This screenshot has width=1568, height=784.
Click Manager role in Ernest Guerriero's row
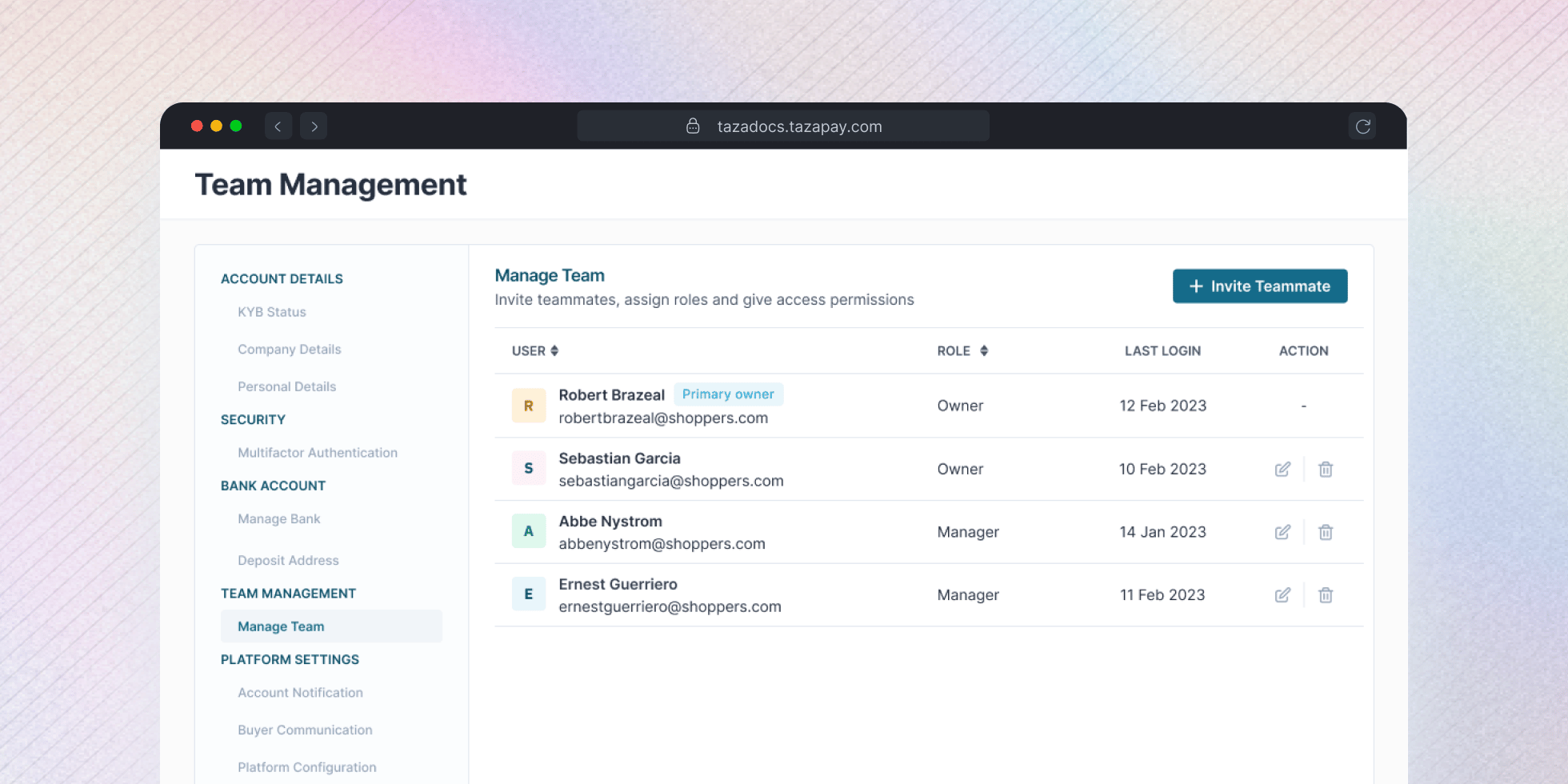click(x=968, y=595)
